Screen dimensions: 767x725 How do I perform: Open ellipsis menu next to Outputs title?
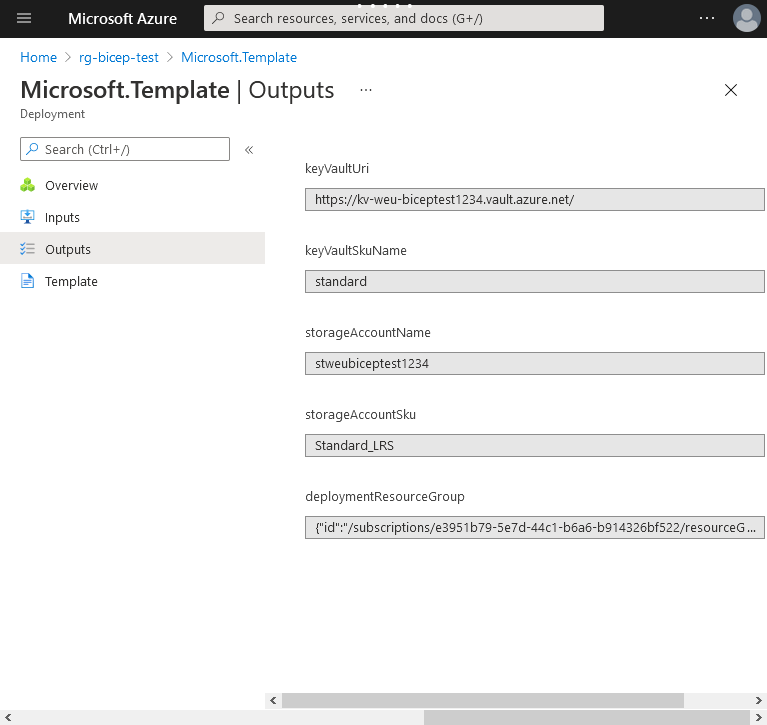(366, 90)
